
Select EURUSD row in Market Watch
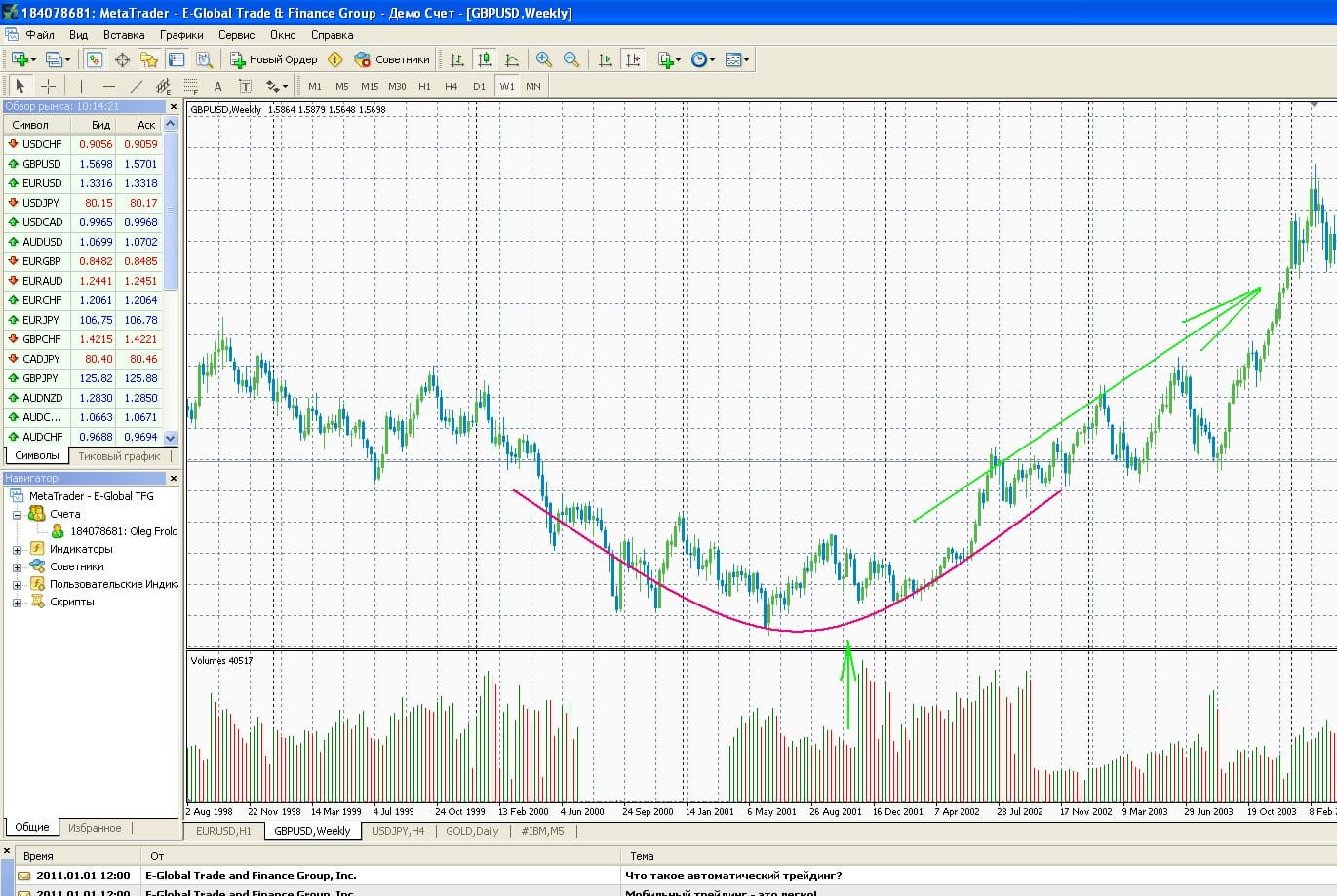[x=42, y=183]
